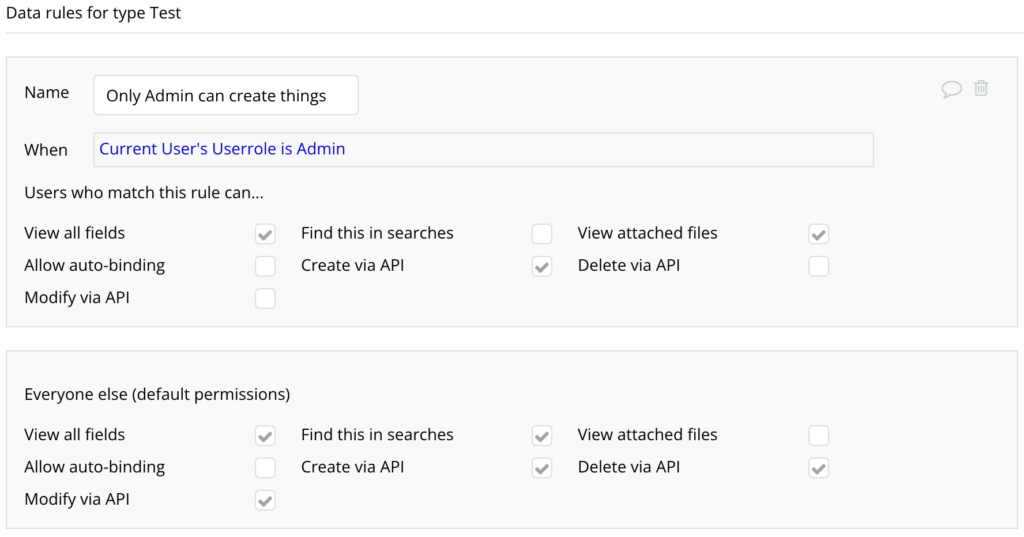Open the 'Current User's Userrole is Admin' expression

pos(222,149)
